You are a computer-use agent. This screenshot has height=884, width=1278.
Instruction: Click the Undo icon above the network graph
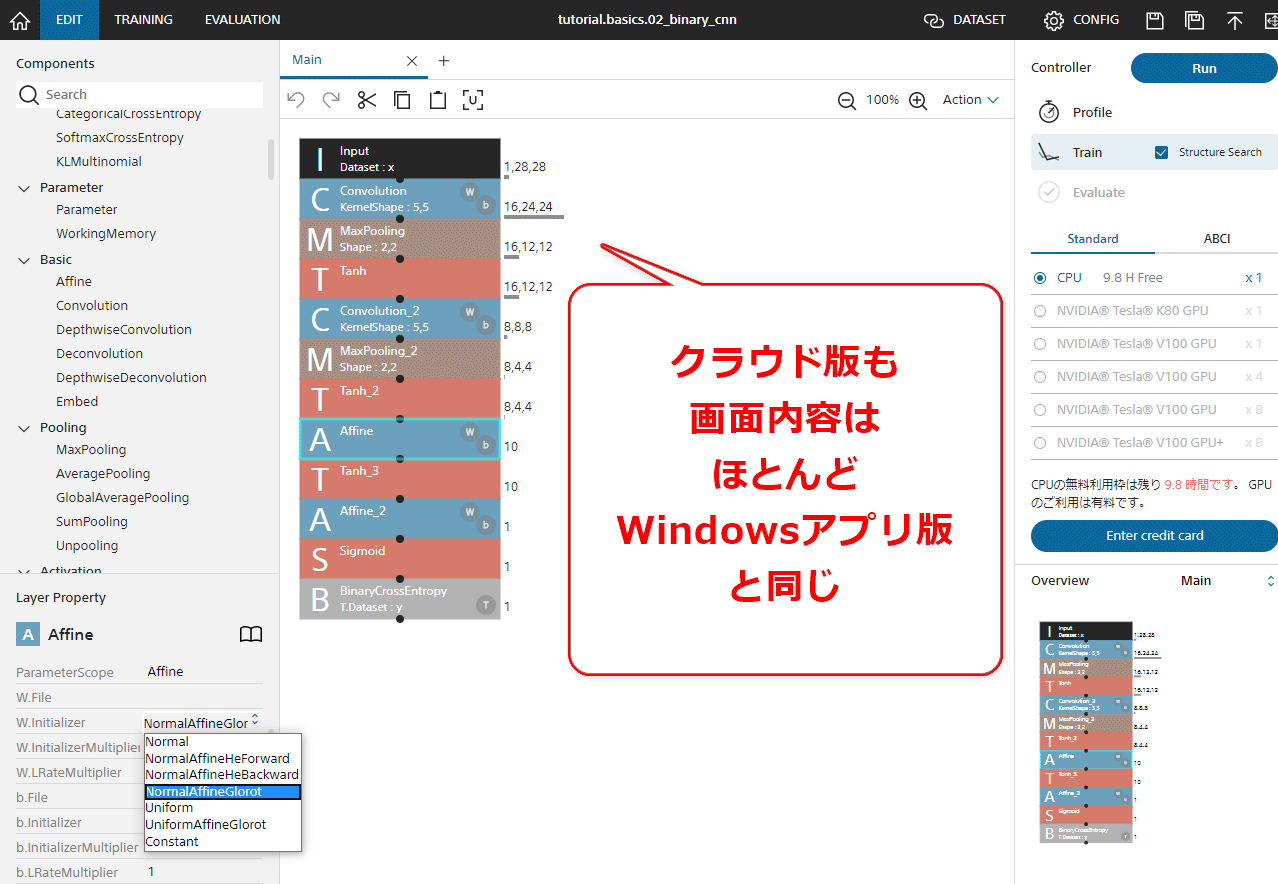[295, 99]
